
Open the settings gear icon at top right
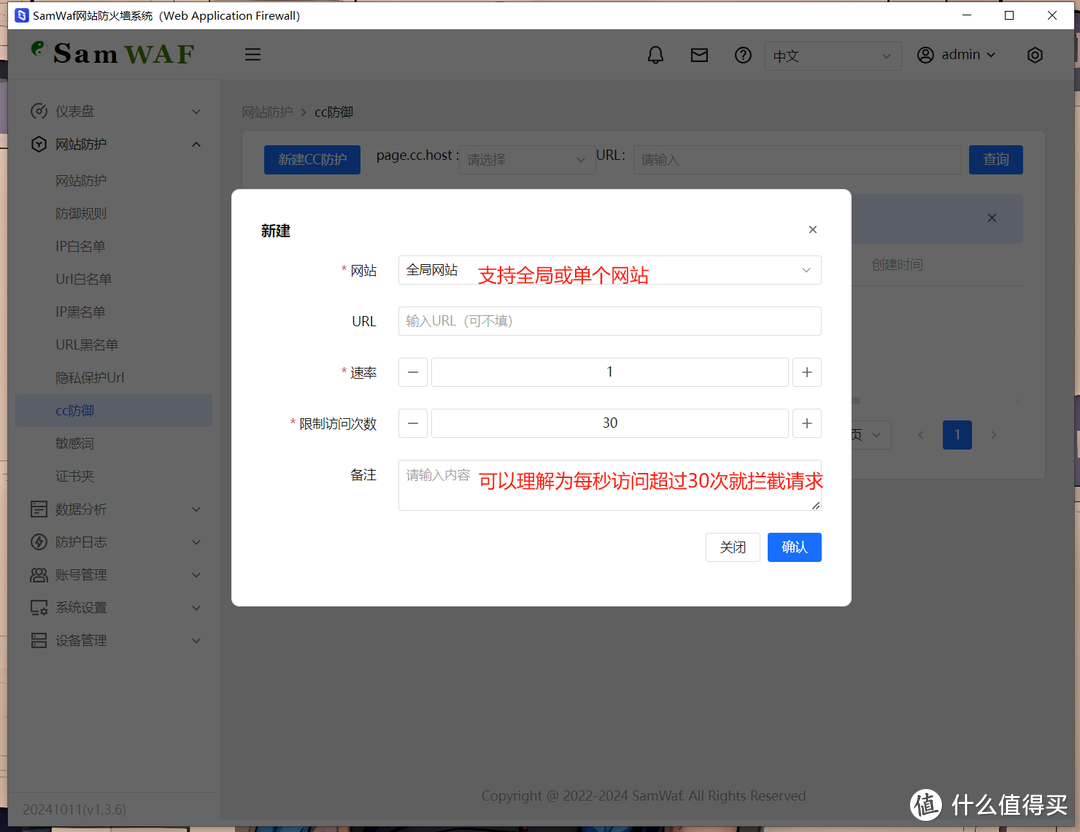pos(1035,55)
